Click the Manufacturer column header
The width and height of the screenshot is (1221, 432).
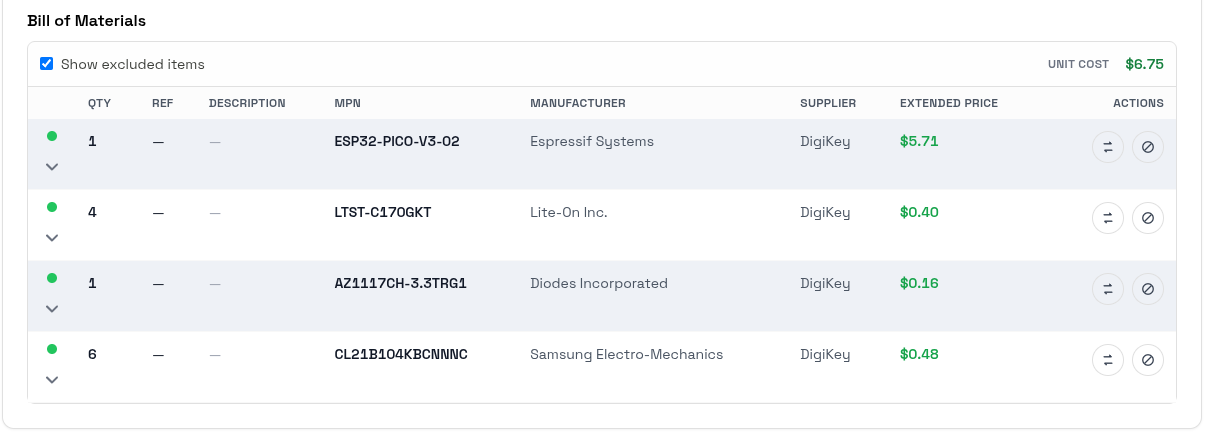click(577, 103)
